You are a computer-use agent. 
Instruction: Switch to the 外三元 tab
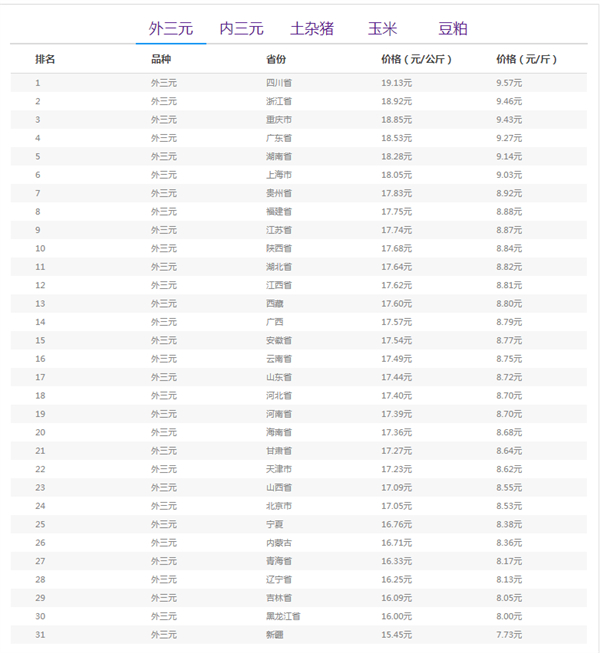coord(171,29)
